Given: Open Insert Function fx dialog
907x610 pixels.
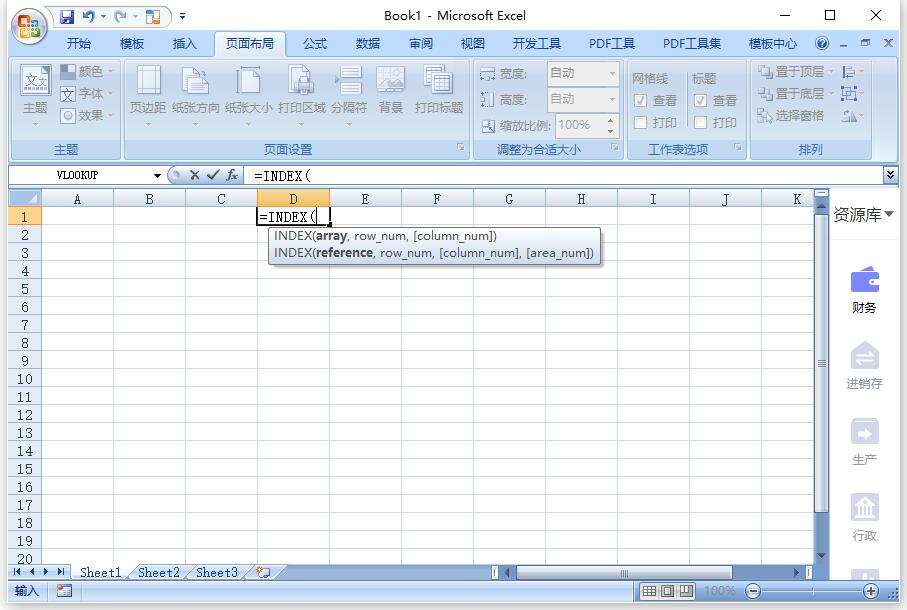Looking at the screenshot, I should 232,175.
